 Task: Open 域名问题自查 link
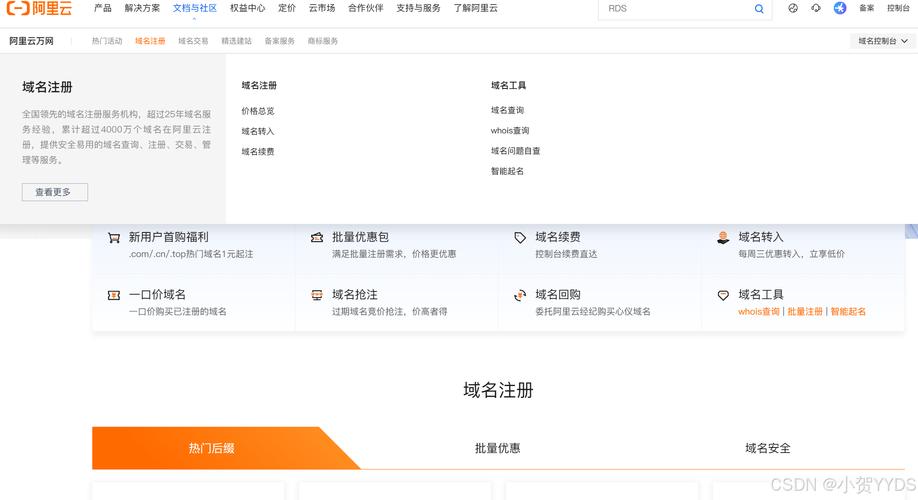[x=515, y=151]
